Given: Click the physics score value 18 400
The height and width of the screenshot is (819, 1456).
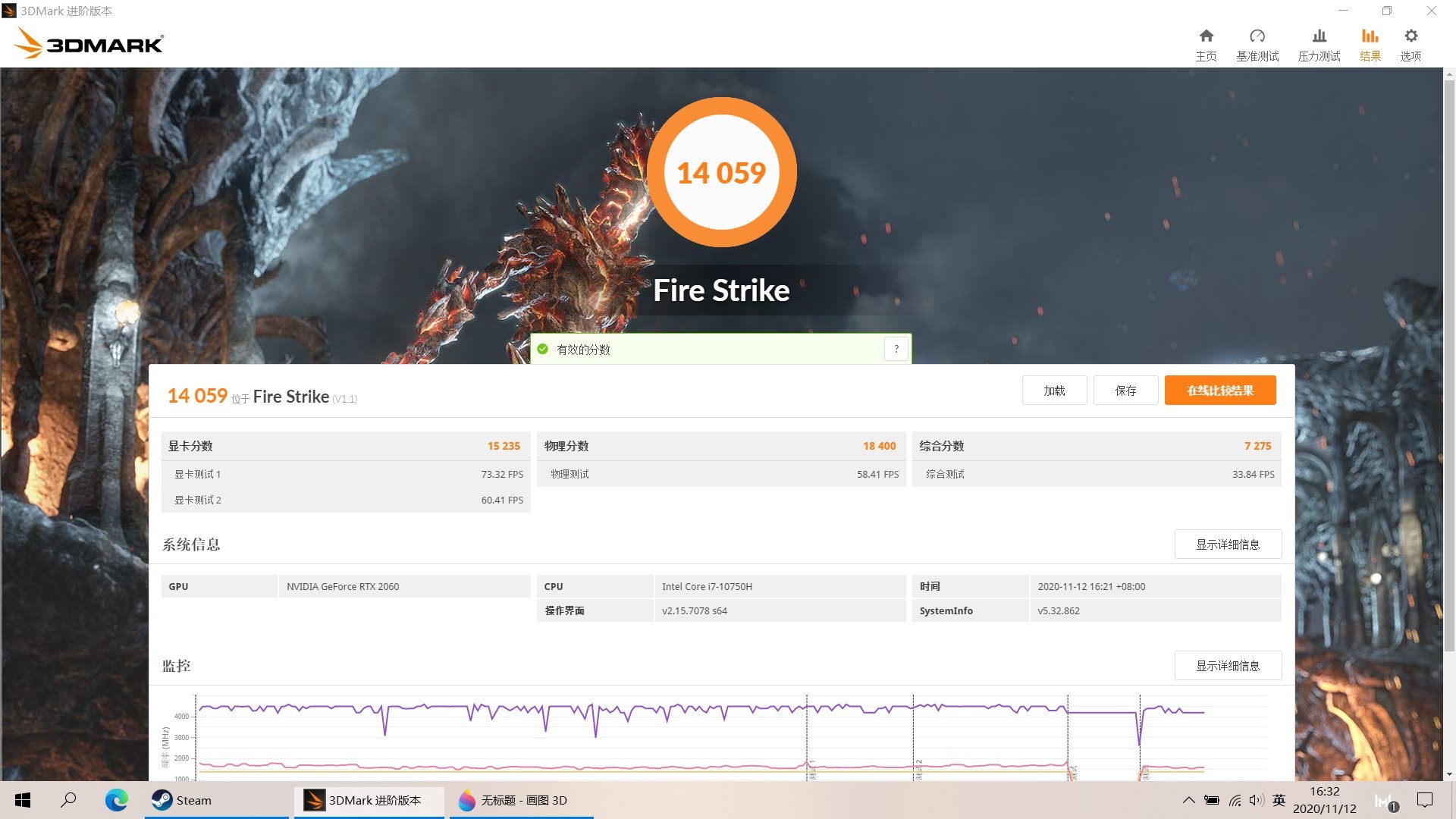Looking at the screenshot, I should [879, 446].
